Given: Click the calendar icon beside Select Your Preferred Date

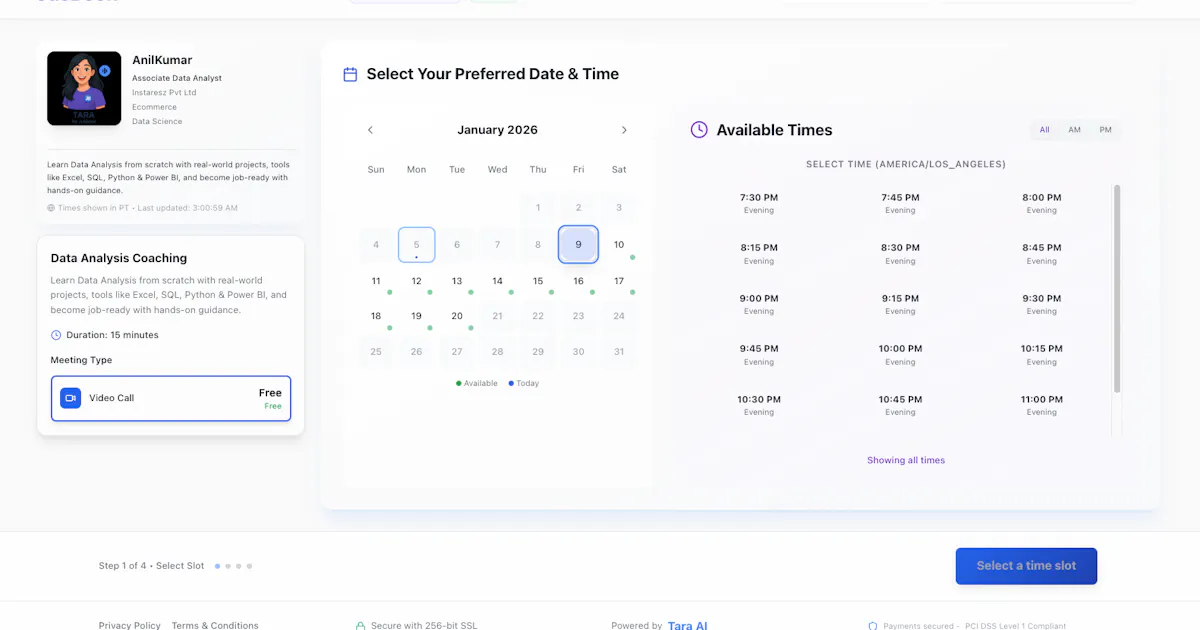Looking at the screenshot, I should [350, 74].
